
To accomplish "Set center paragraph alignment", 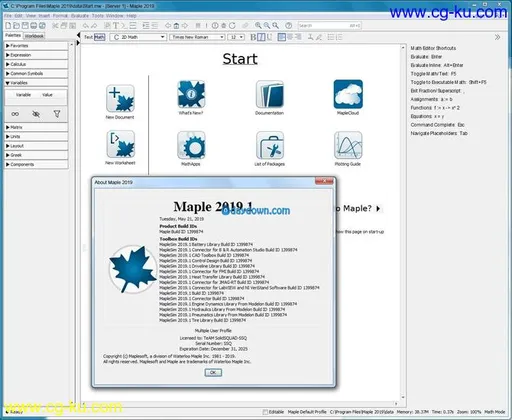I will [x=290, y=37].
